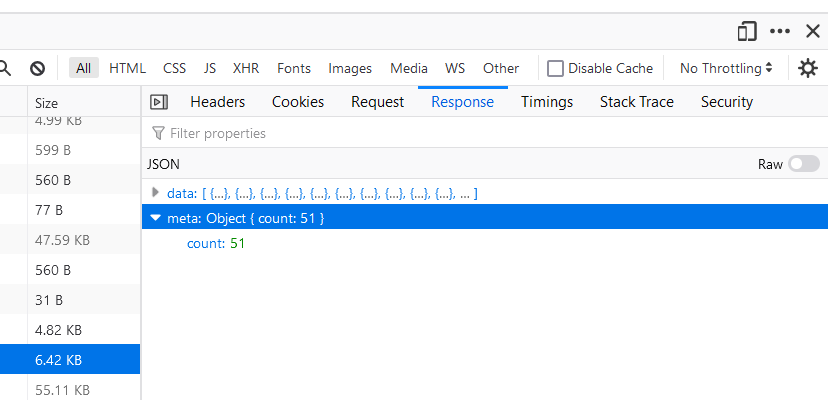Select the Response tab
Screen dimensions: 828x400
point(463,102)
